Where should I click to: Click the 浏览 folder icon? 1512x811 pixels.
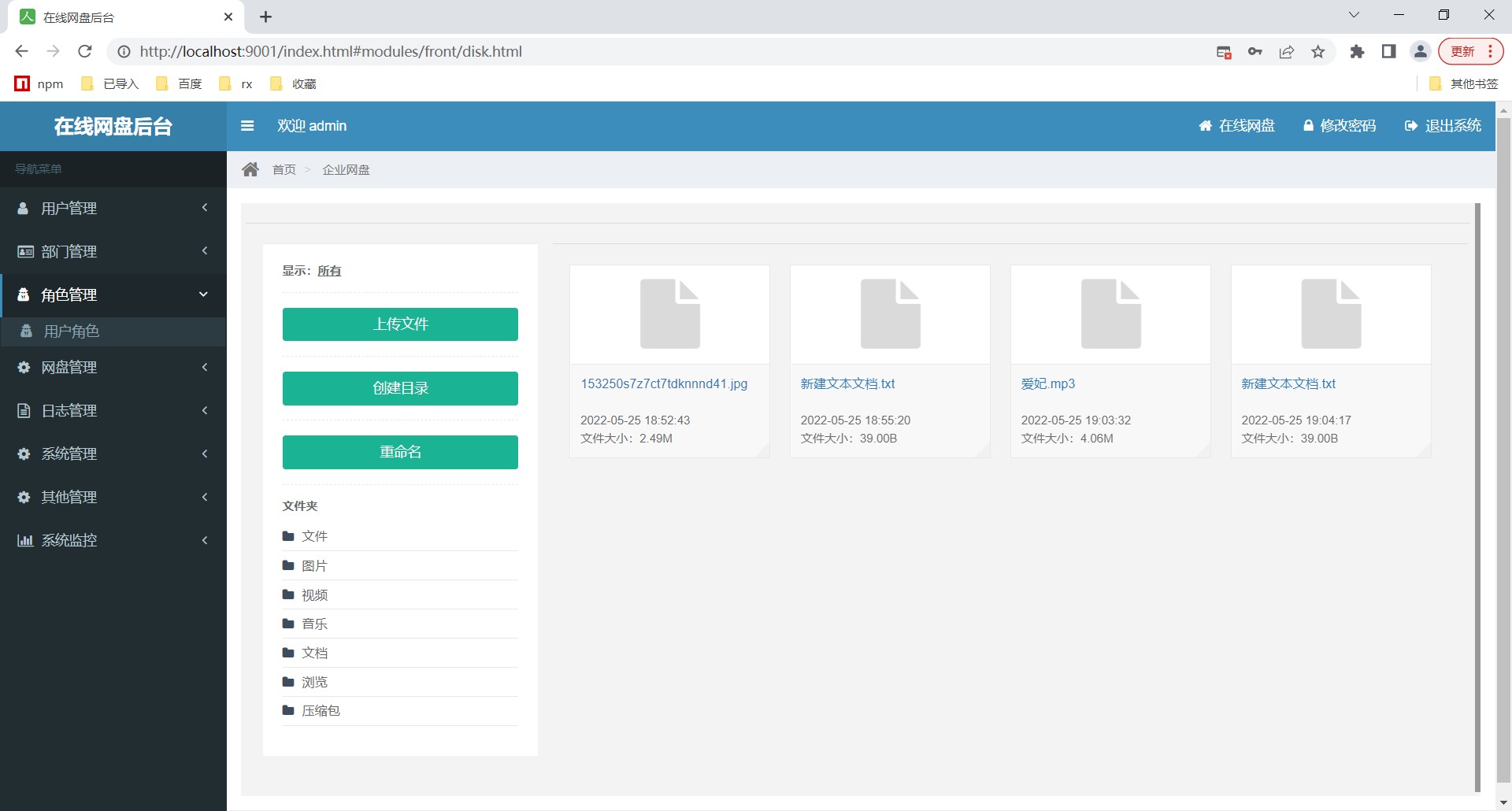pos(288,682)
